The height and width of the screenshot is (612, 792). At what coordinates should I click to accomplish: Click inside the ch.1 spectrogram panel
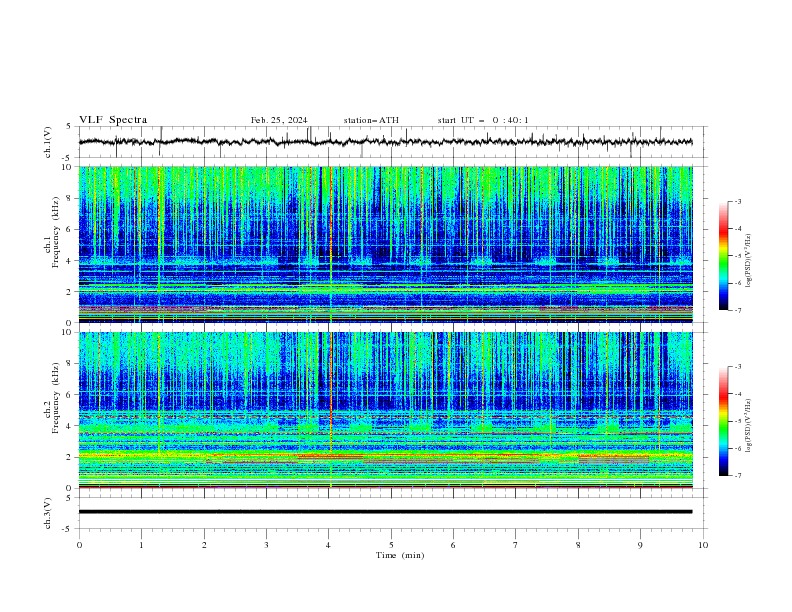385,244
